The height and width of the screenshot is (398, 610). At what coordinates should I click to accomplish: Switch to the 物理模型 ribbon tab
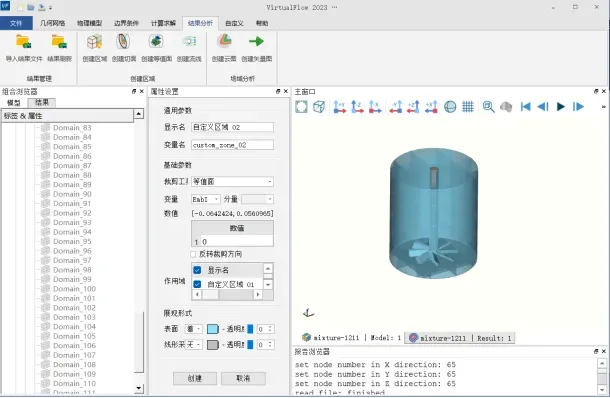[89, 23]
